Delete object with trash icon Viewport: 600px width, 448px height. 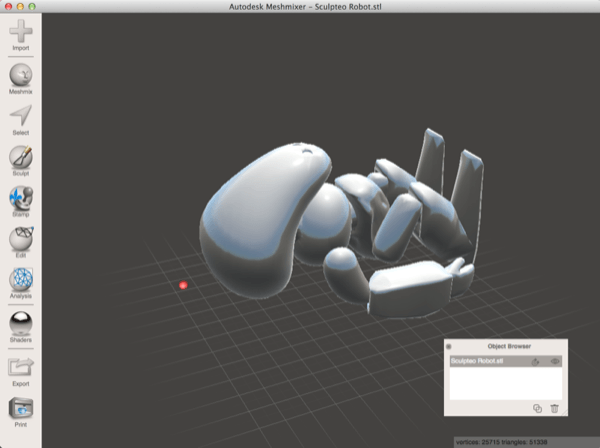coord(554,408)
